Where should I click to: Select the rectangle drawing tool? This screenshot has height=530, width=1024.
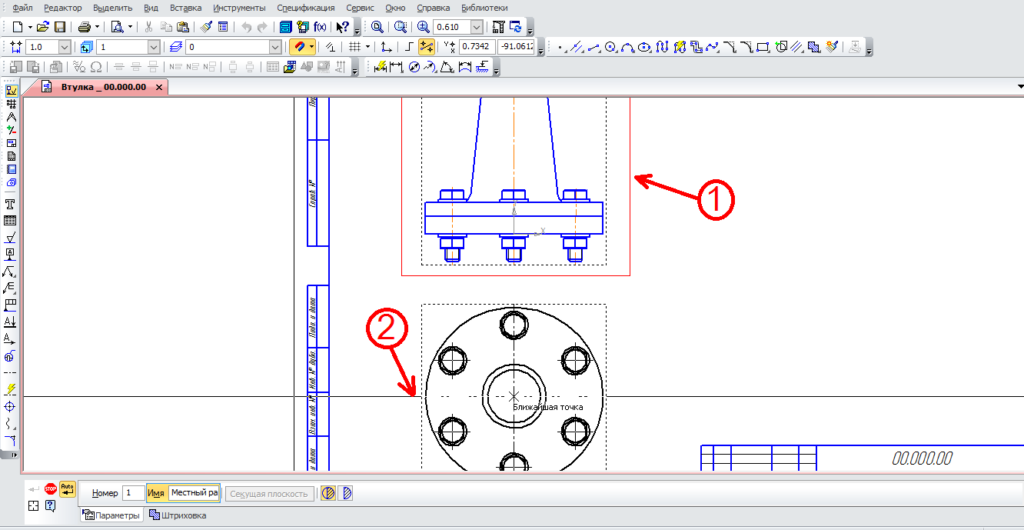[x=764, y=47]
